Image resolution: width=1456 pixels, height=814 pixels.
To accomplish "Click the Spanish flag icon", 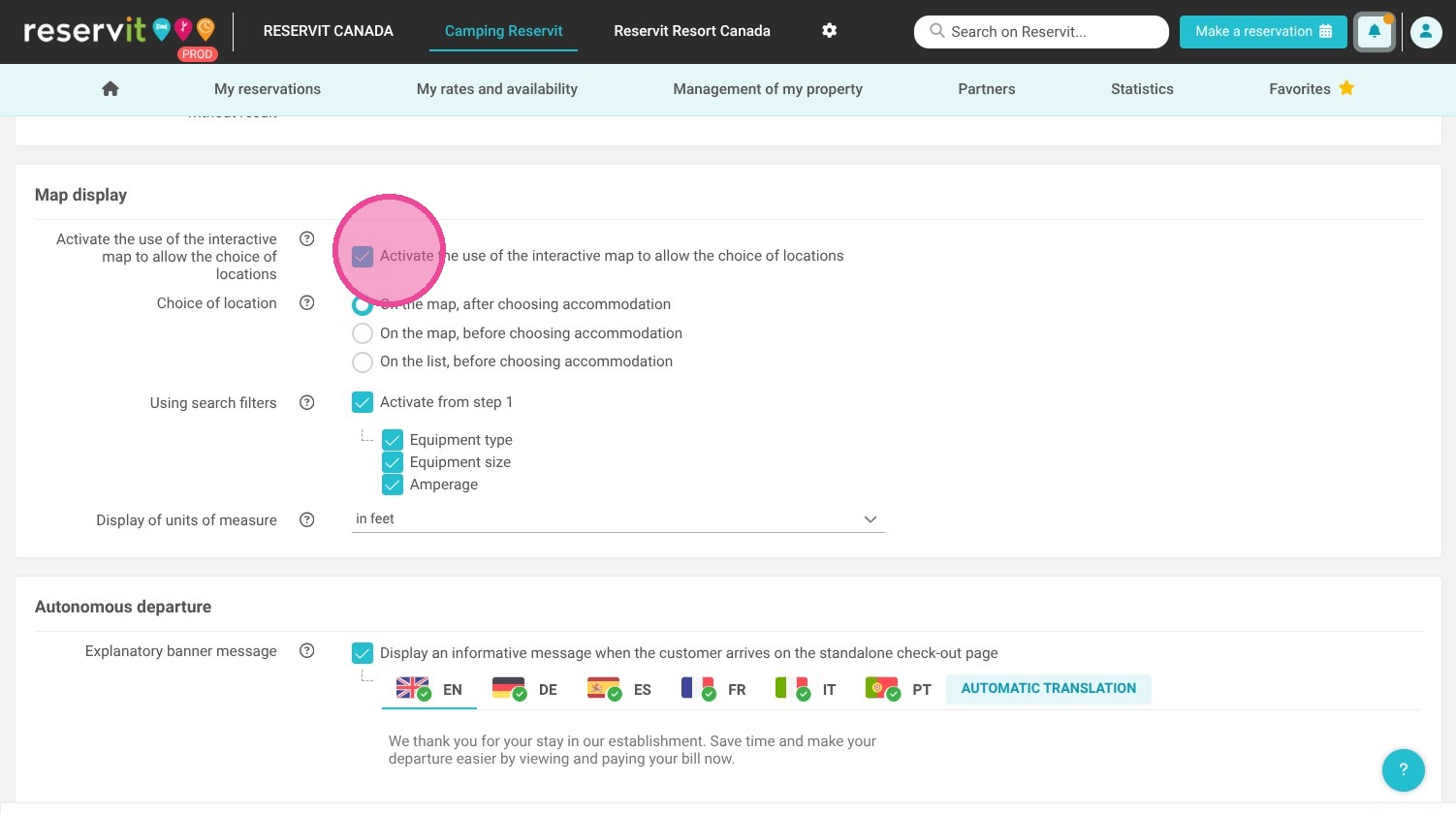I will [x=604, y=688].
